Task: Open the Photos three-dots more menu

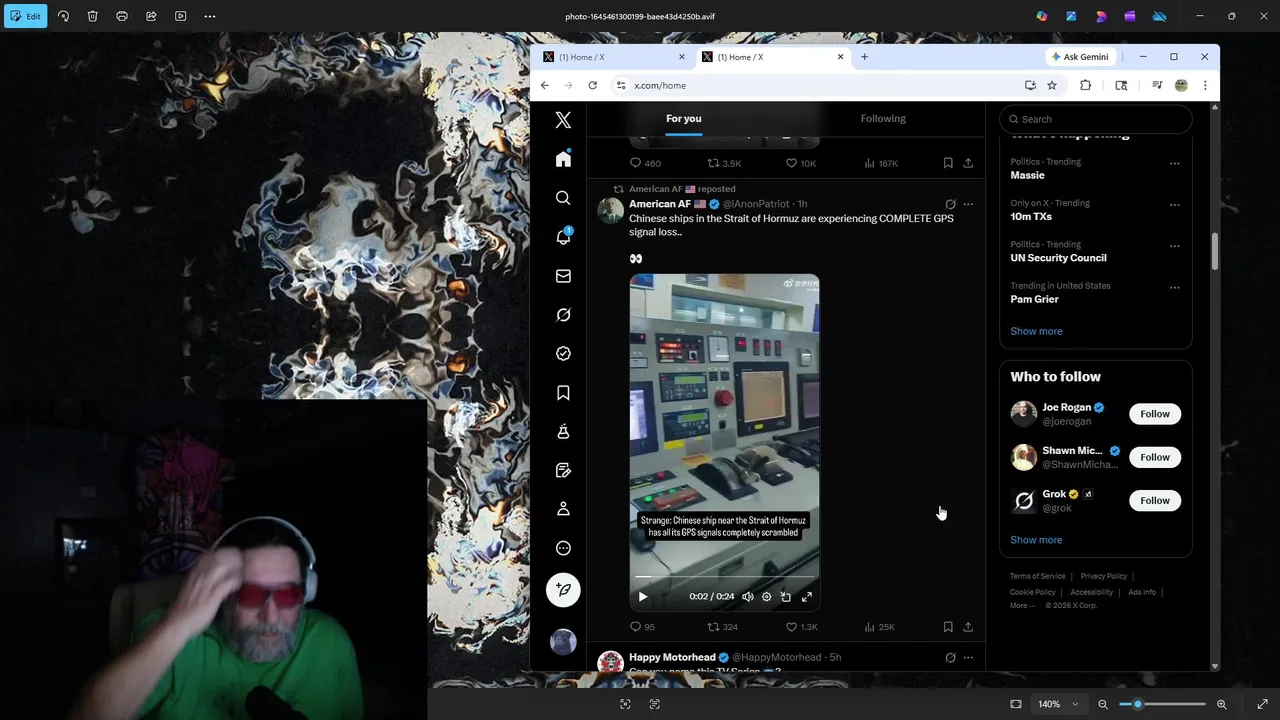Action: click(210, 16)
